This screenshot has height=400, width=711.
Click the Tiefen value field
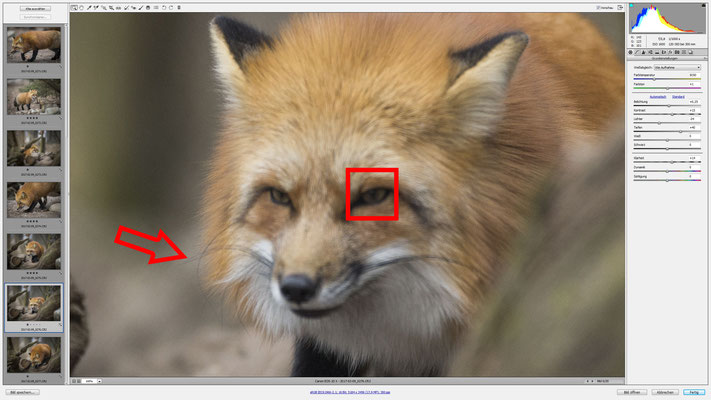coord(695,127)
